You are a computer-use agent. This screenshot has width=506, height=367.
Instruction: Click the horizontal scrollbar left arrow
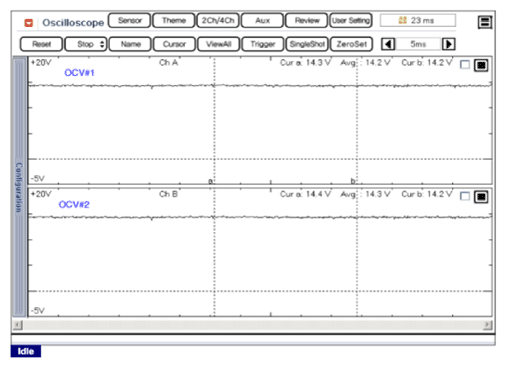click(x=18, y=325)
